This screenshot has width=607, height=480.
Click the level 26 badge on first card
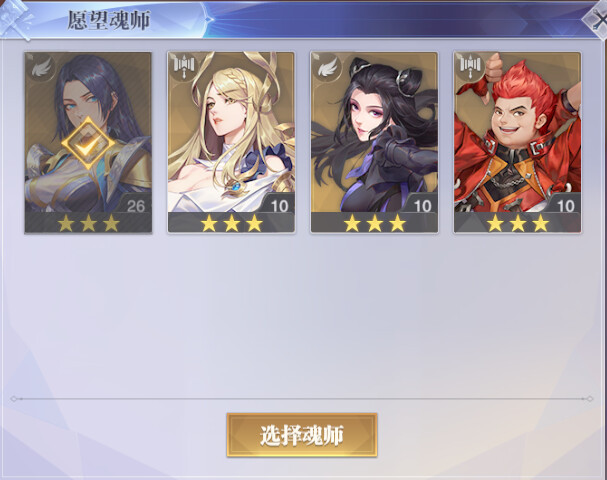click(x=135, y=206)
